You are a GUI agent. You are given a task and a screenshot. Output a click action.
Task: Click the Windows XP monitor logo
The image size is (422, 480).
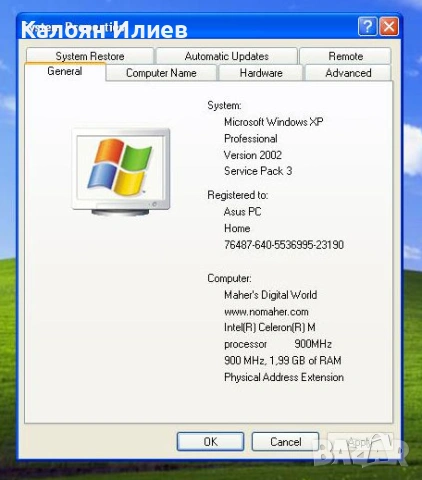pos(121,172)
